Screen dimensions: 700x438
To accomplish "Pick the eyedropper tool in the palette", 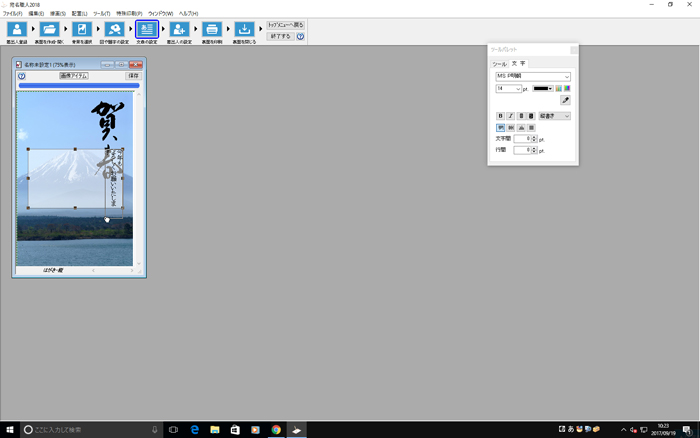I will [565, 101].
